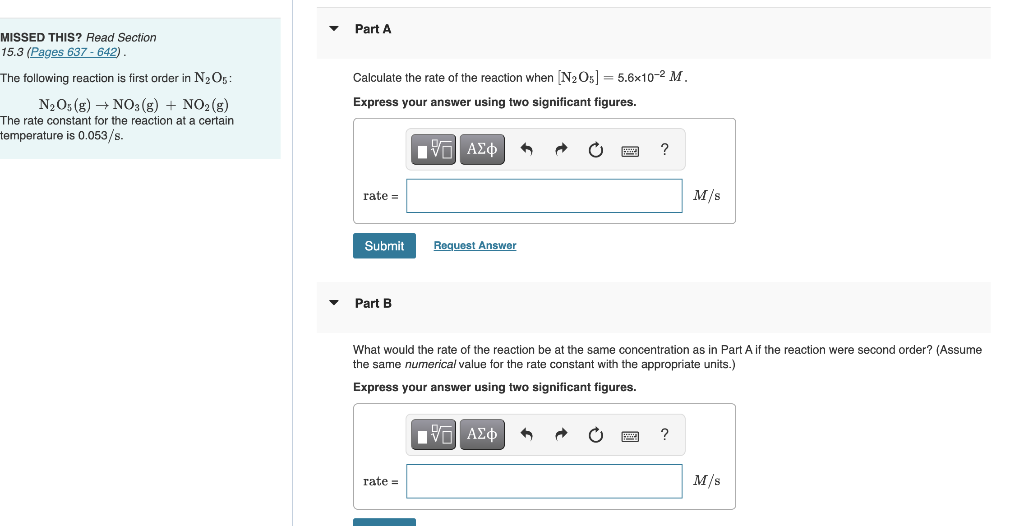Submit the Part A answer
1024x526 pixels.
384,246
